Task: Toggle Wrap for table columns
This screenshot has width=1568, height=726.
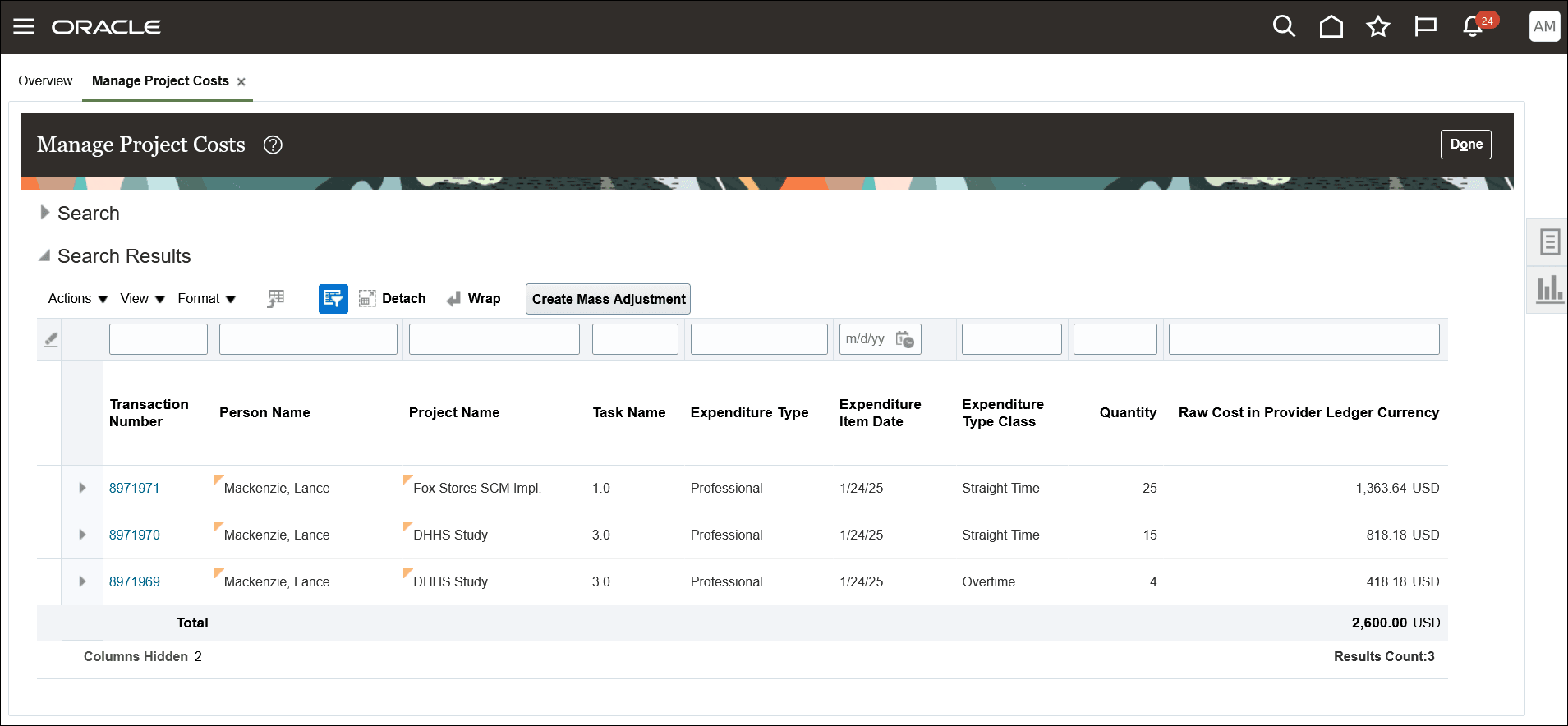Action: click(473, 299)
